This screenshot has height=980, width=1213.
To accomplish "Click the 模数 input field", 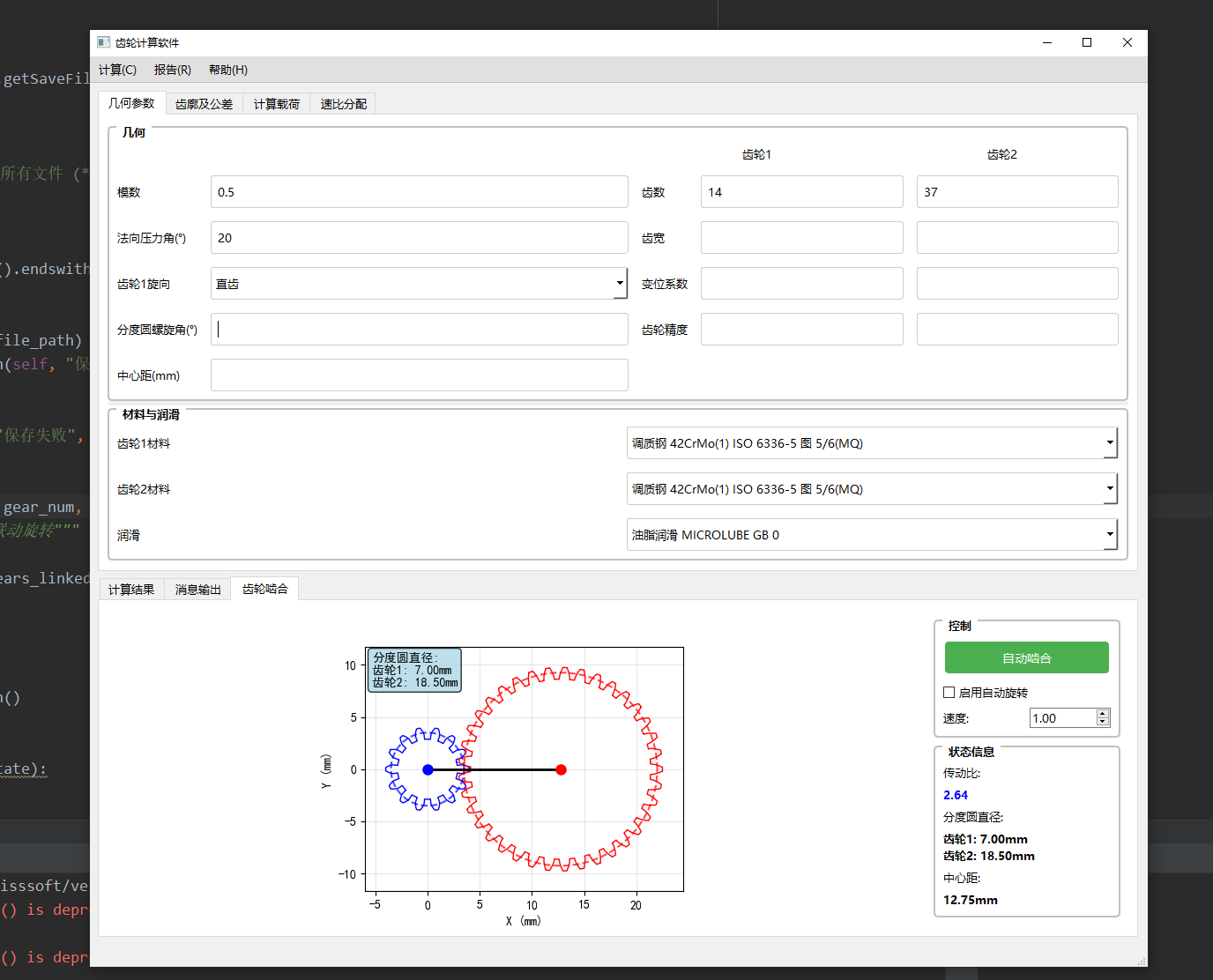I will click(x=419, y=192).
